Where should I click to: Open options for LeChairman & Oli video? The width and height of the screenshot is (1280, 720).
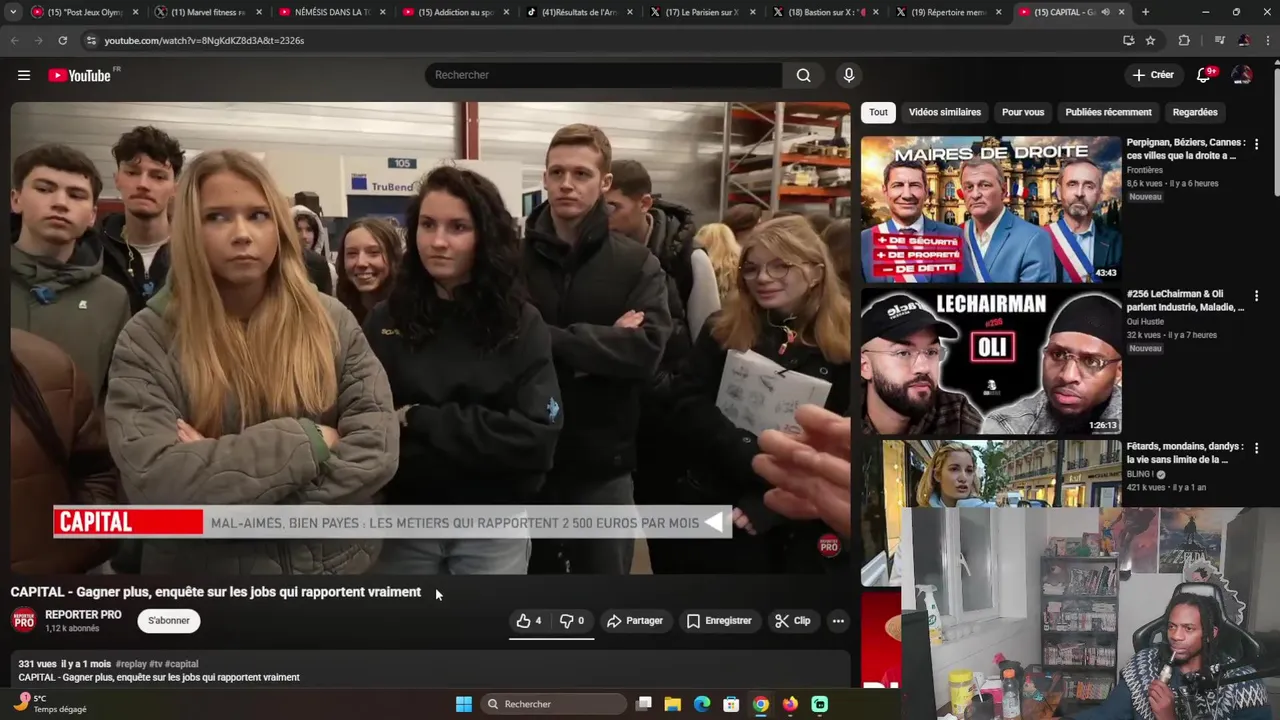(x=1256, y=296)
